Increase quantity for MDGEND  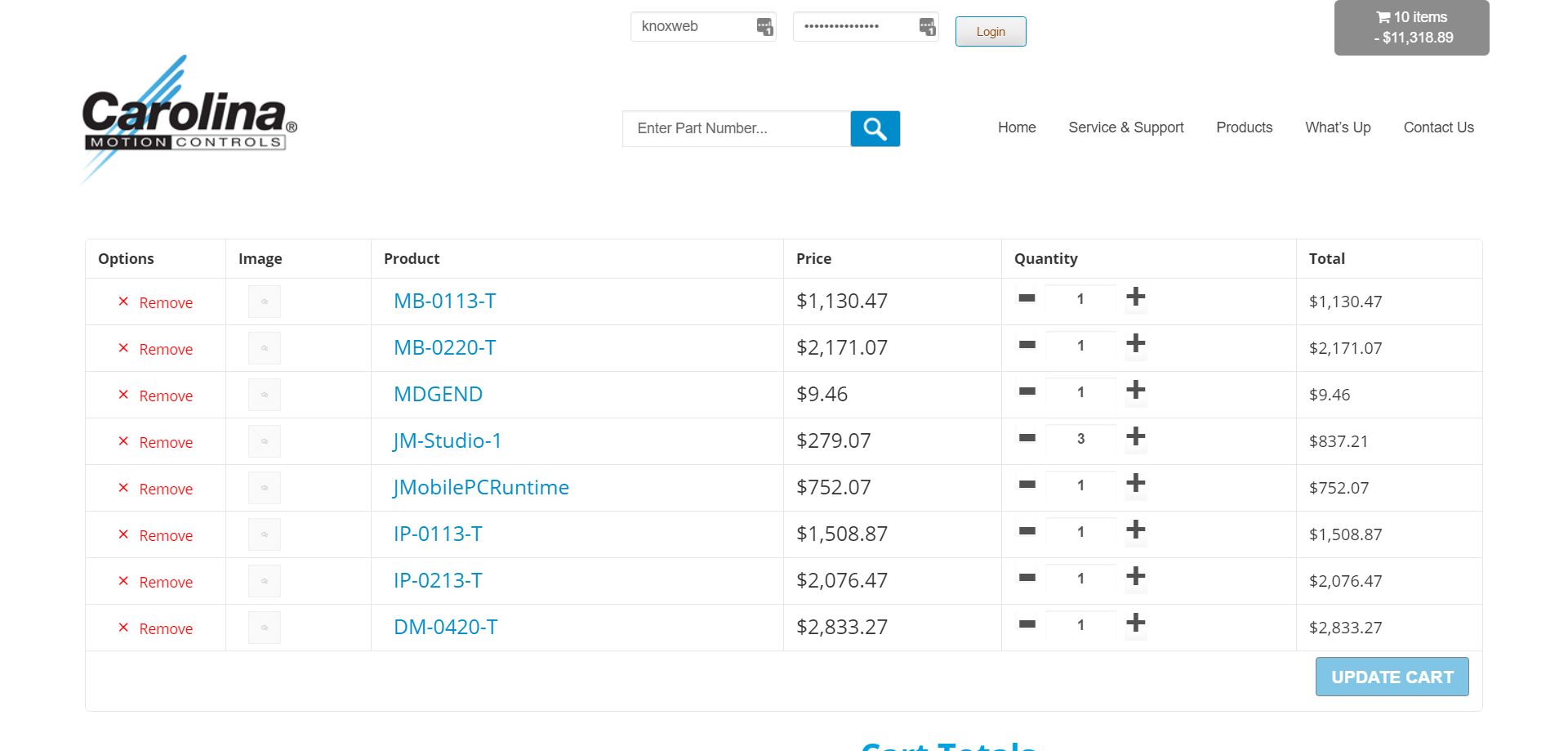1136,391
